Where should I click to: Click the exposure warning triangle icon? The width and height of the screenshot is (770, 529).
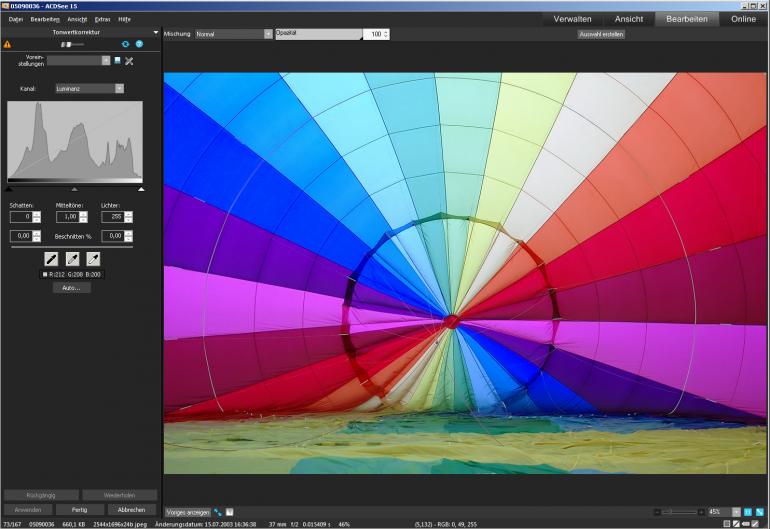(x=7, y=44)
